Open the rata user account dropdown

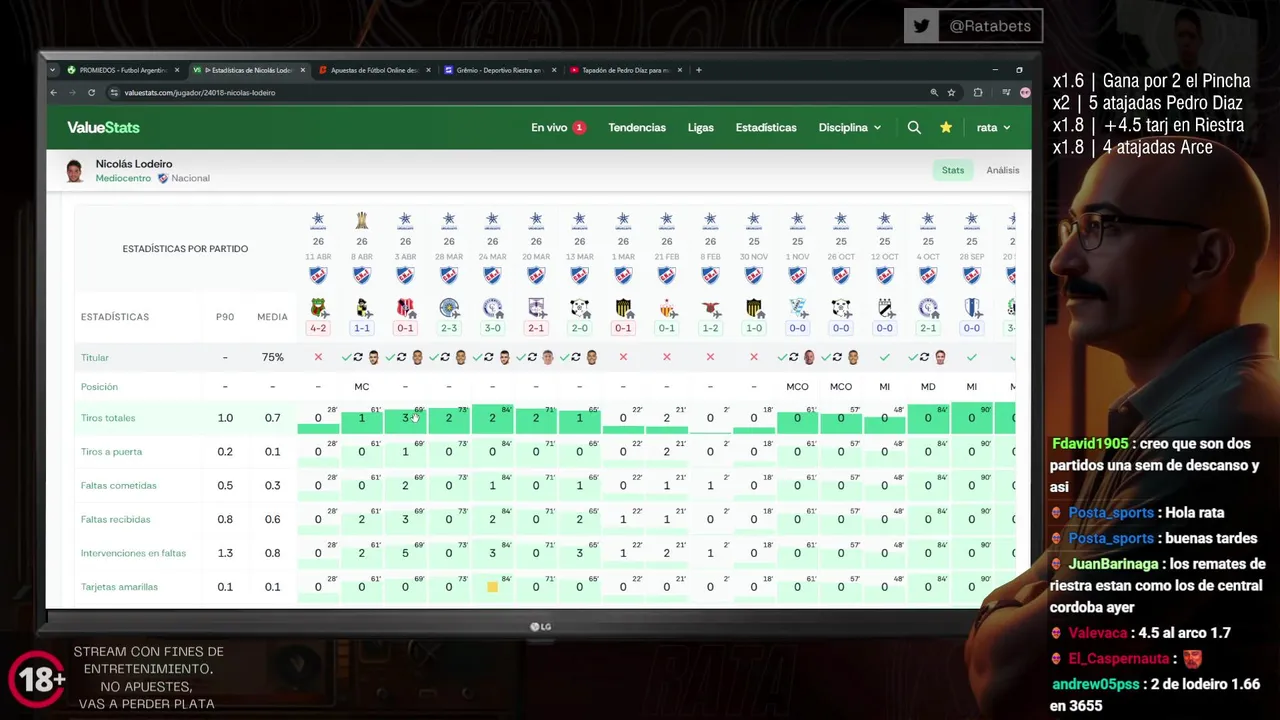994,127
